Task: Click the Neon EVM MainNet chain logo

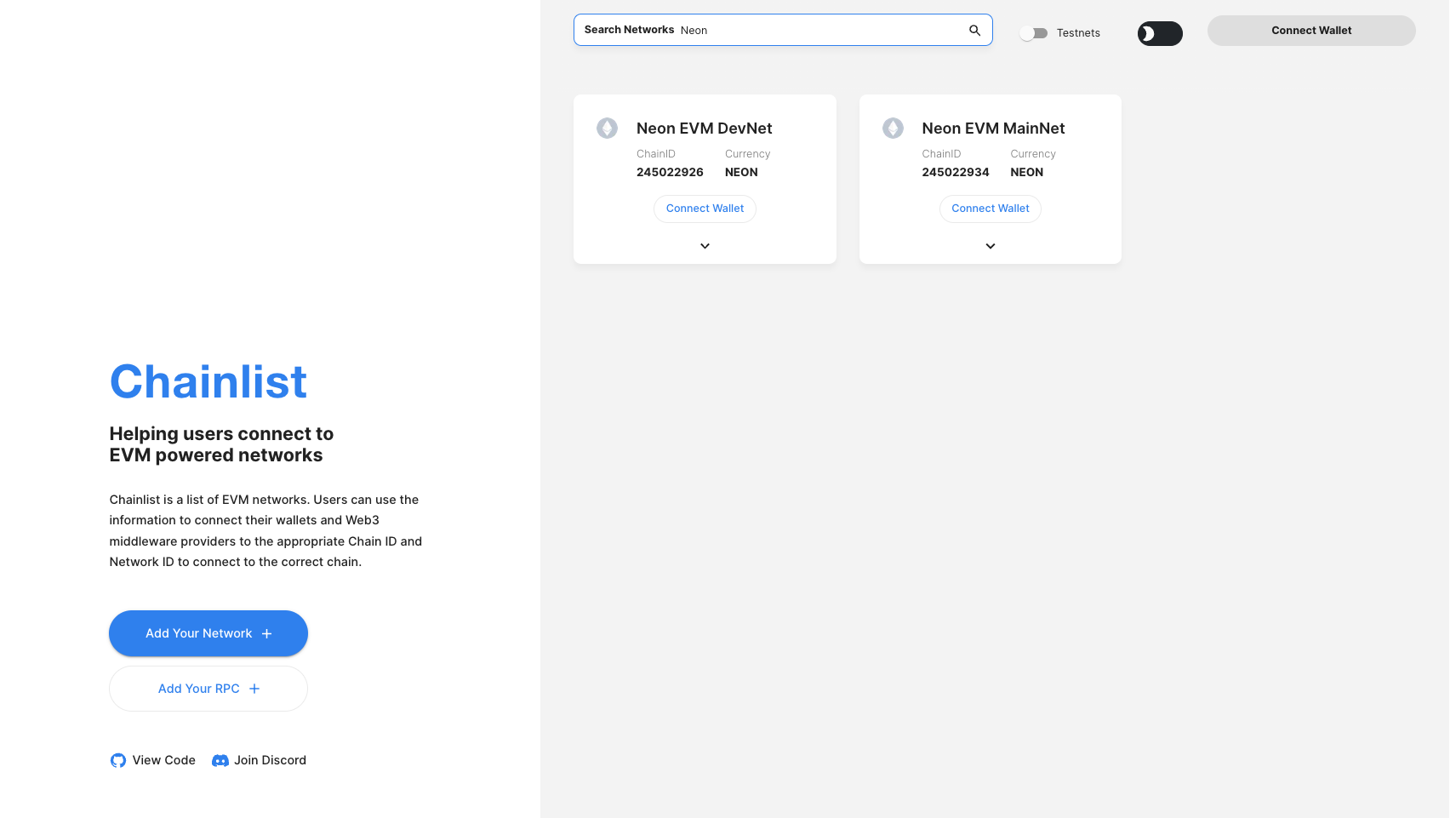Action: (893, 129)
